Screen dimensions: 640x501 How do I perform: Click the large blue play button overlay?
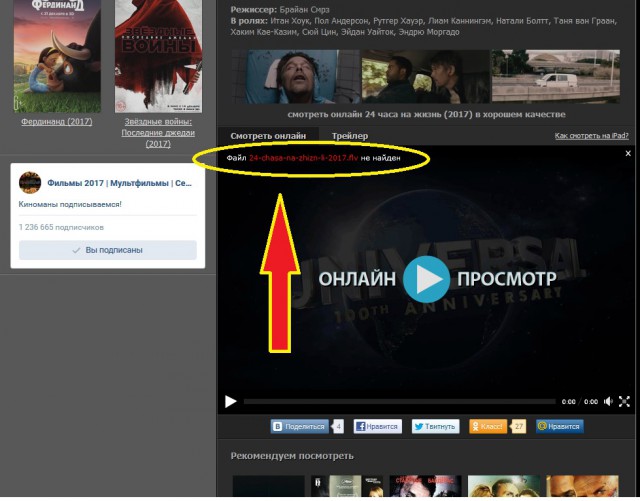coord(427,279)
